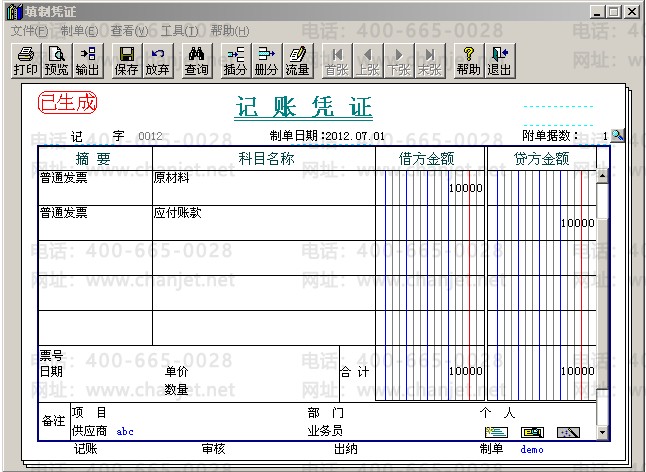Exit with the 退出 icon

(x=499, y=61)
